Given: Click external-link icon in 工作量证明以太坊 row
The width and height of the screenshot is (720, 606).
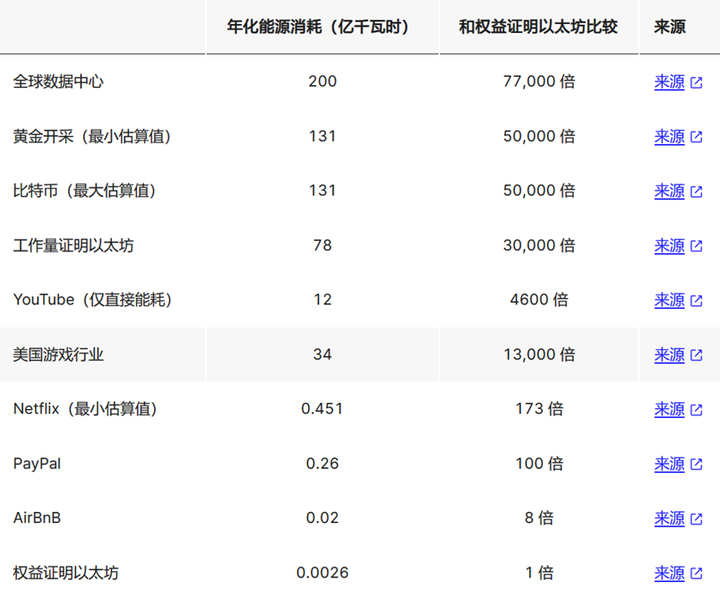Looking at the screenshot, I should pos(697,247).
